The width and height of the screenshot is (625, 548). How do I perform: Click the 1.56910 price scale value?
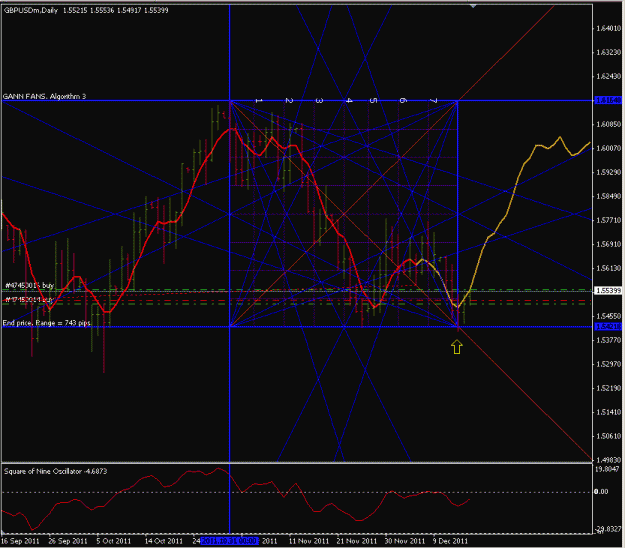[608, 244]
